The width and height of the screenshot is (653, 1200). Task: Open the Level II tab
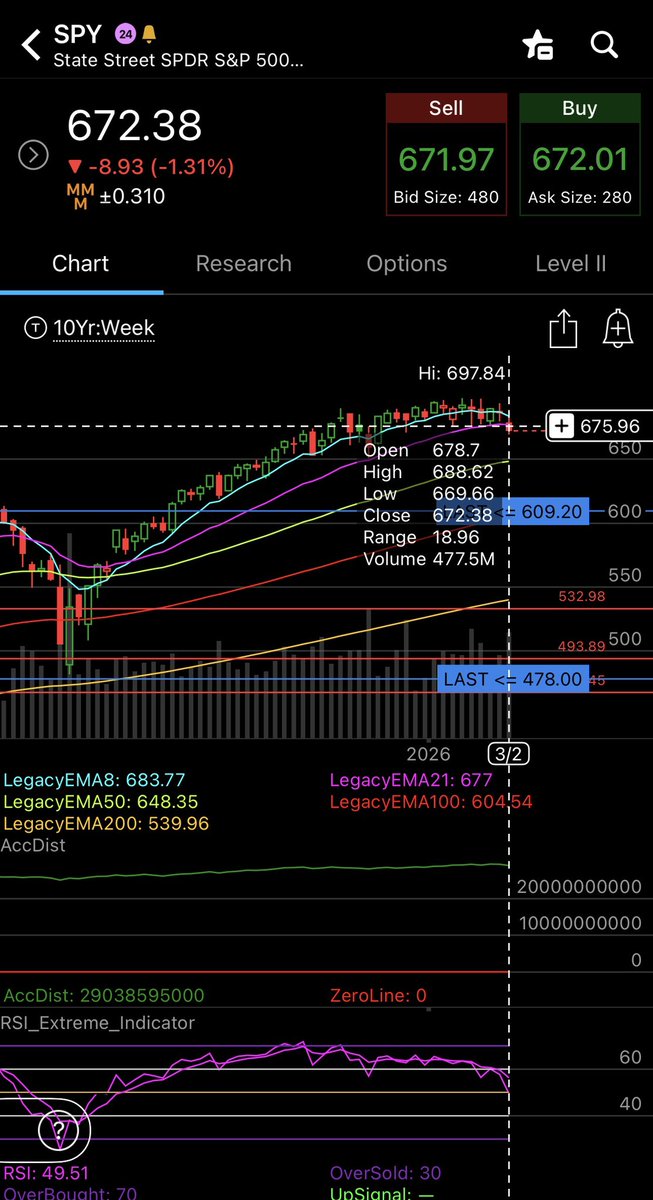point(571,264)
